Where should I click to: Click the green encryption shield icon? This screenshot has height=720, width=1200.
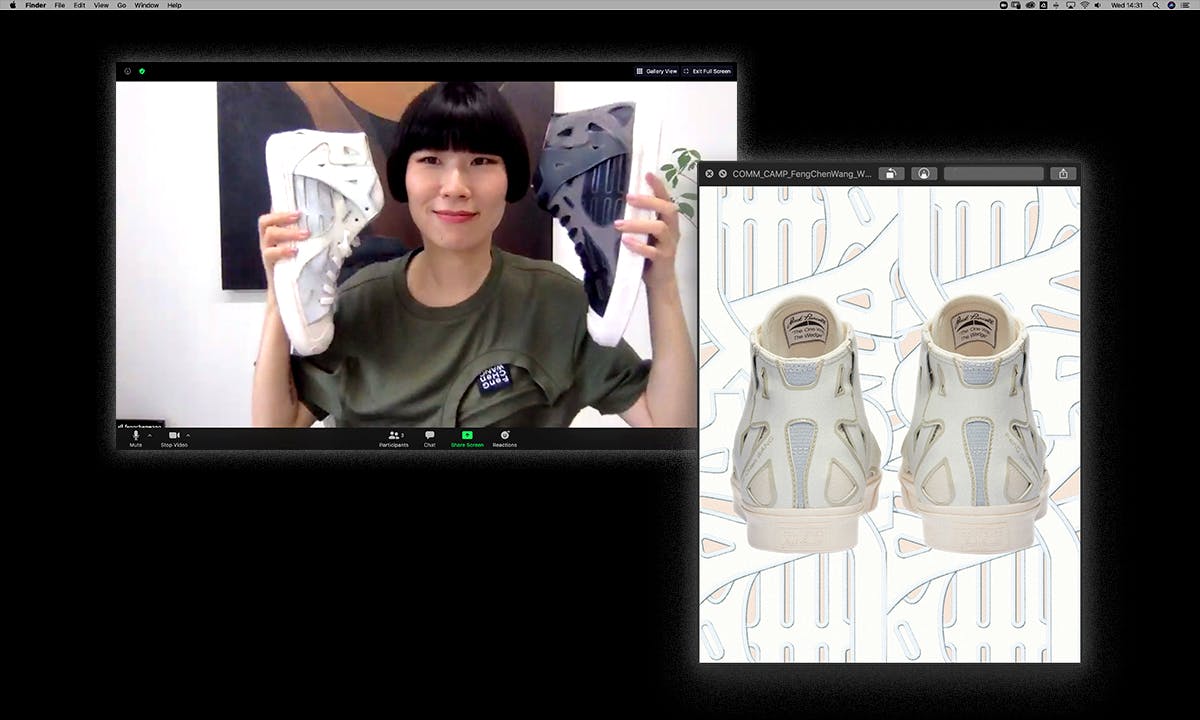pyautogui.click(x=142, y=71)
